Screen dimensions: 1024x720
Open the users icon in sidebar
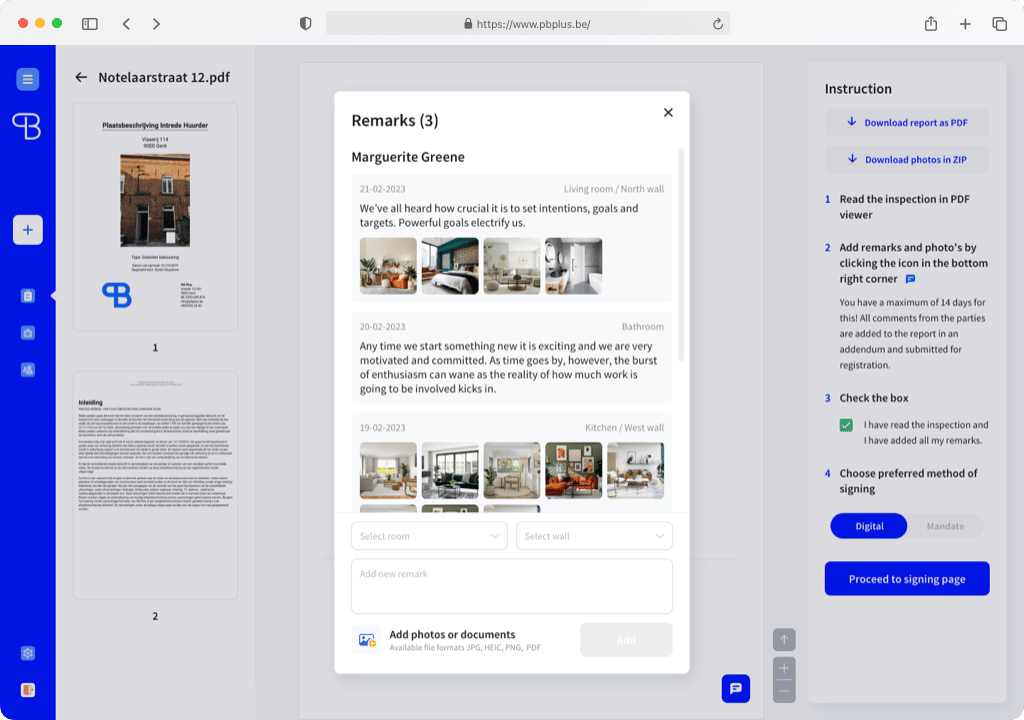point(27,369)
